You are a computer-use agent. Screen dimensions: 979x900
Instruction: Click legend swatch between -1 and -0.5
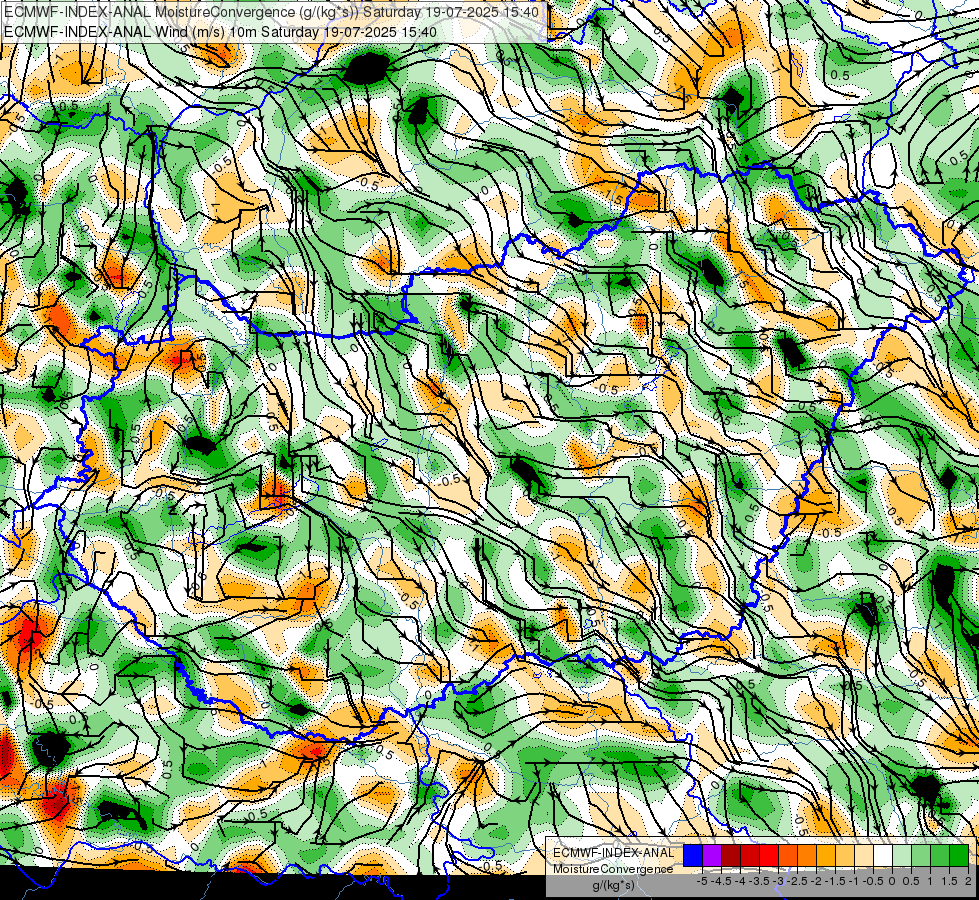tap(864, 855)
